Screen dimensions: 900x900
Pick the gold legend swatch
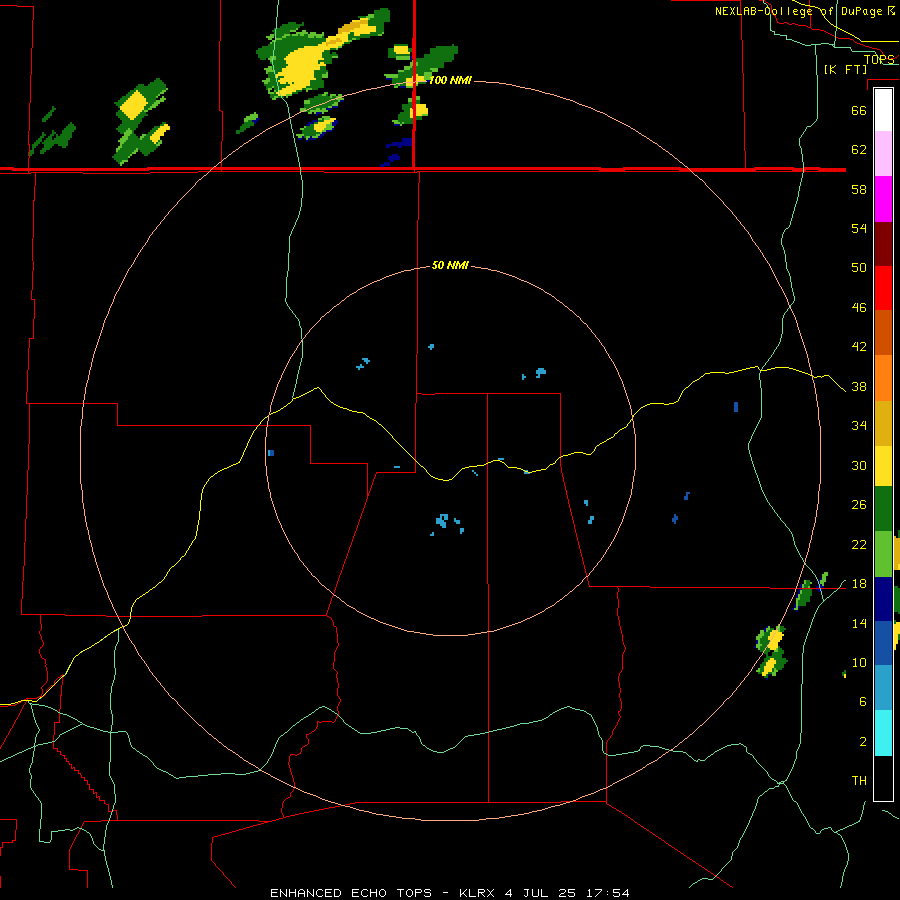[883, 423]
